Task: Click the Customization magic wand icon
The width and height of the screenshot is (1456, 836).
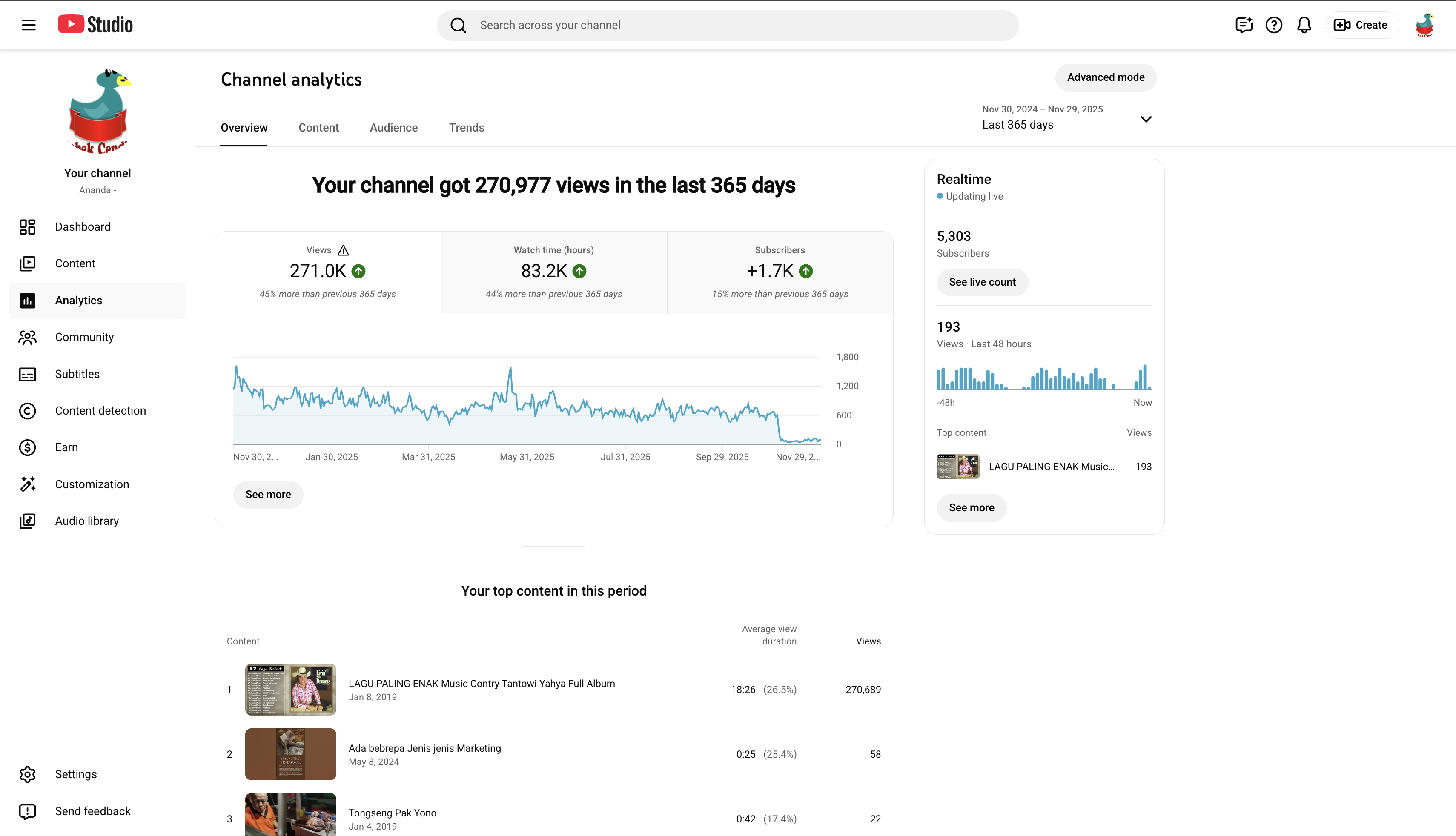Action: pos(28,484)
